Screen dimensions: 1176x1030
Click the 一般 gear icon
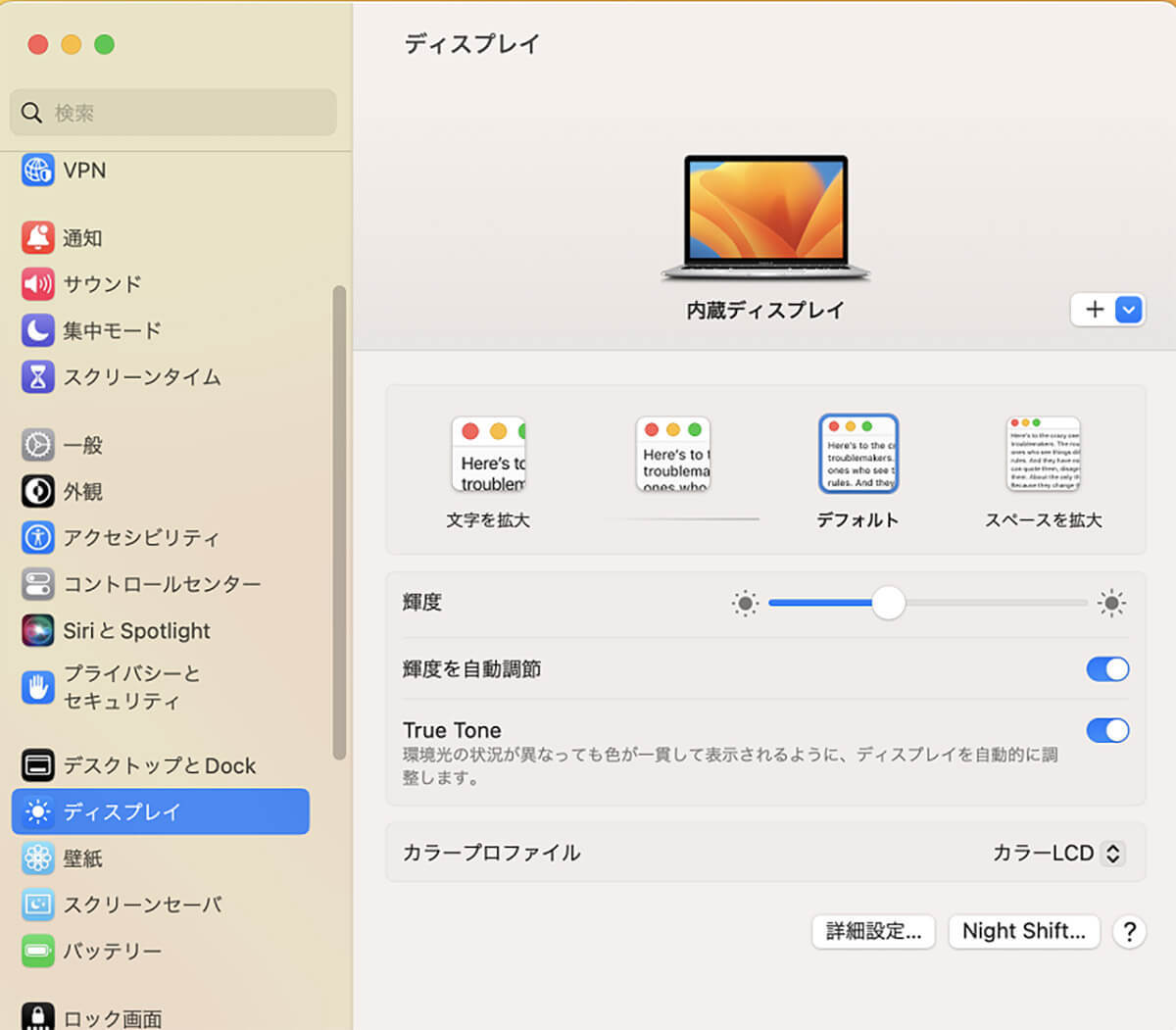tap(37, 445)
